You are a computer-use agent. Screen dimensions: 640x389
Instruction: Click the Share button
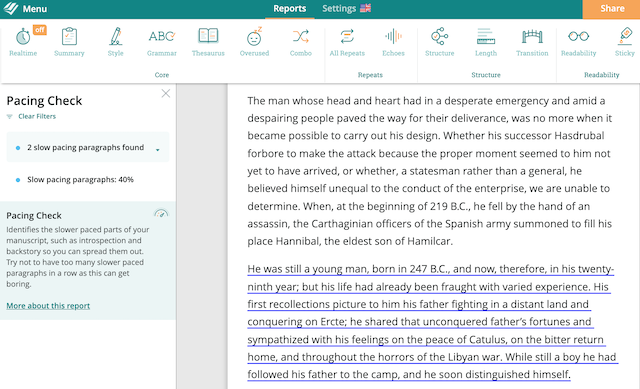pyautogui.click(x=611, y=9)
